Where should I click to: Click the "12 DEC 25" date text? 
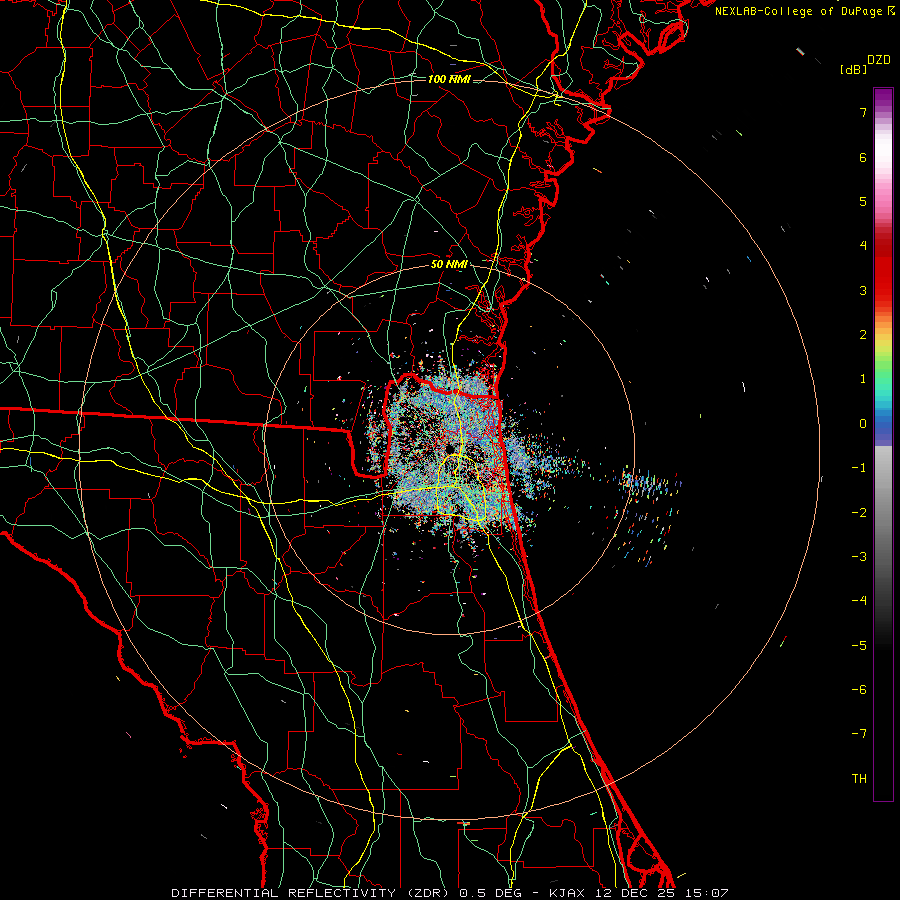(x=633, y=893)
